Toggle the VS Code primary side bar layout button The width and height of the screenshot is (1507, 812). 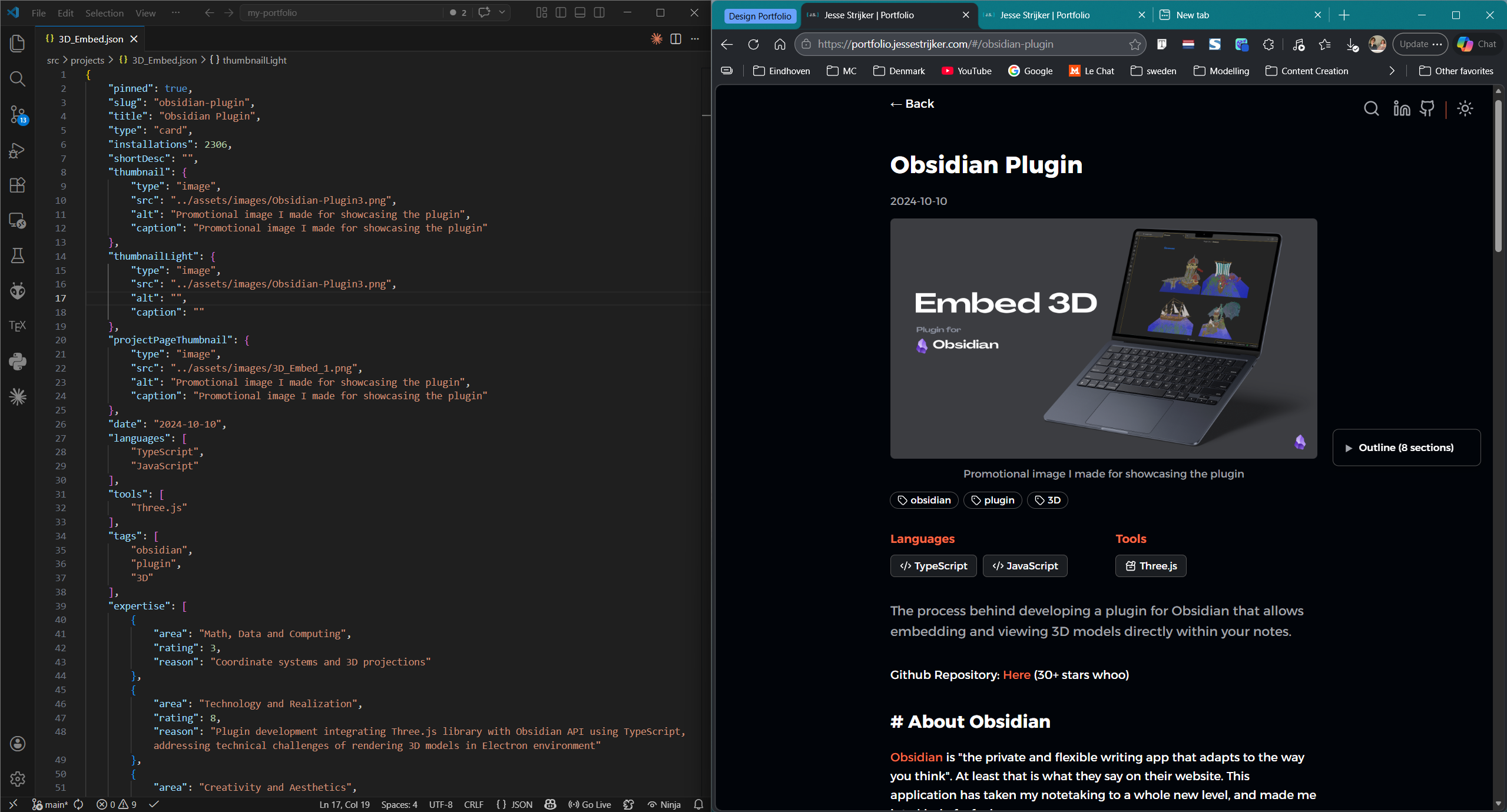tap(561, 12)
